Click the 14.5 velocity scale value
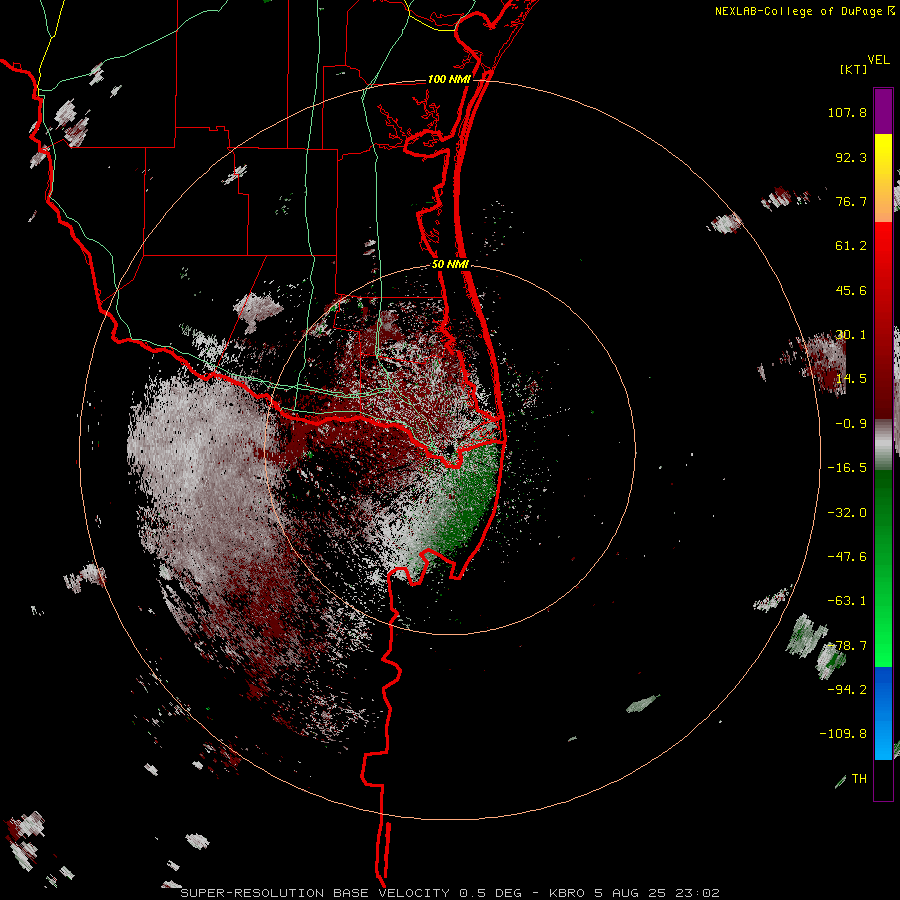900x900 pixels. 851,379
